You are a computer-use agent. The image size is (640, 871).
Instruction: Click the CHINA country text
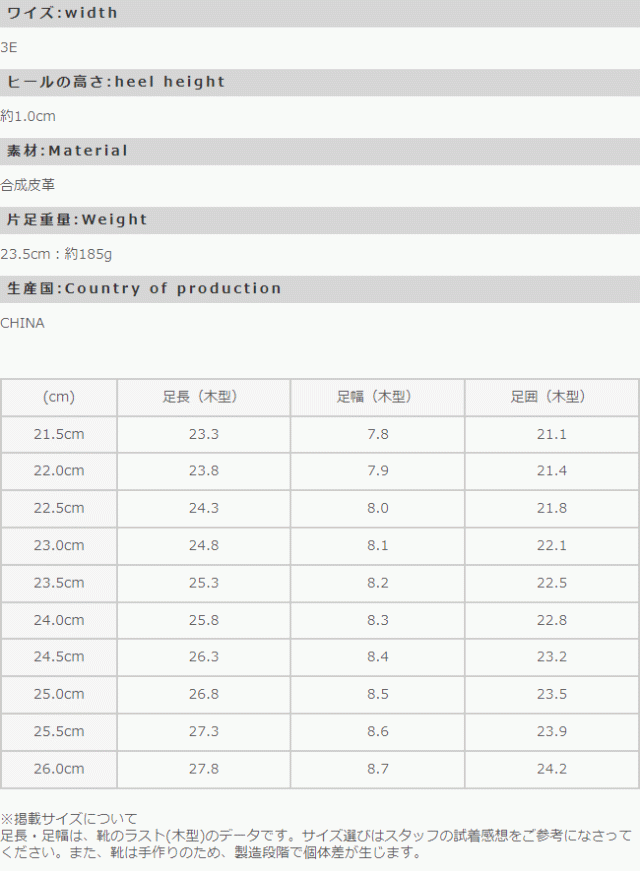pyautogui.click(x=23, y=323)
